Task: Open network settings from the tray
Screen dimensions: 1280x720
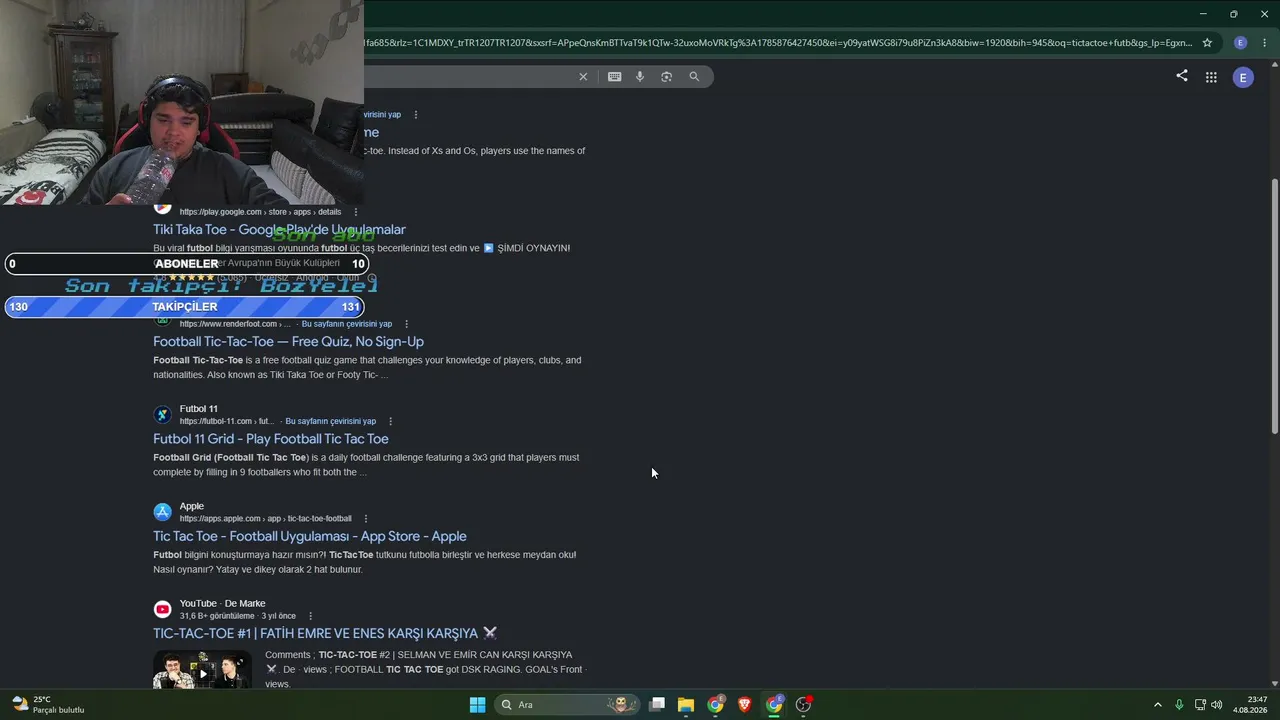Action: point(1200,705)
